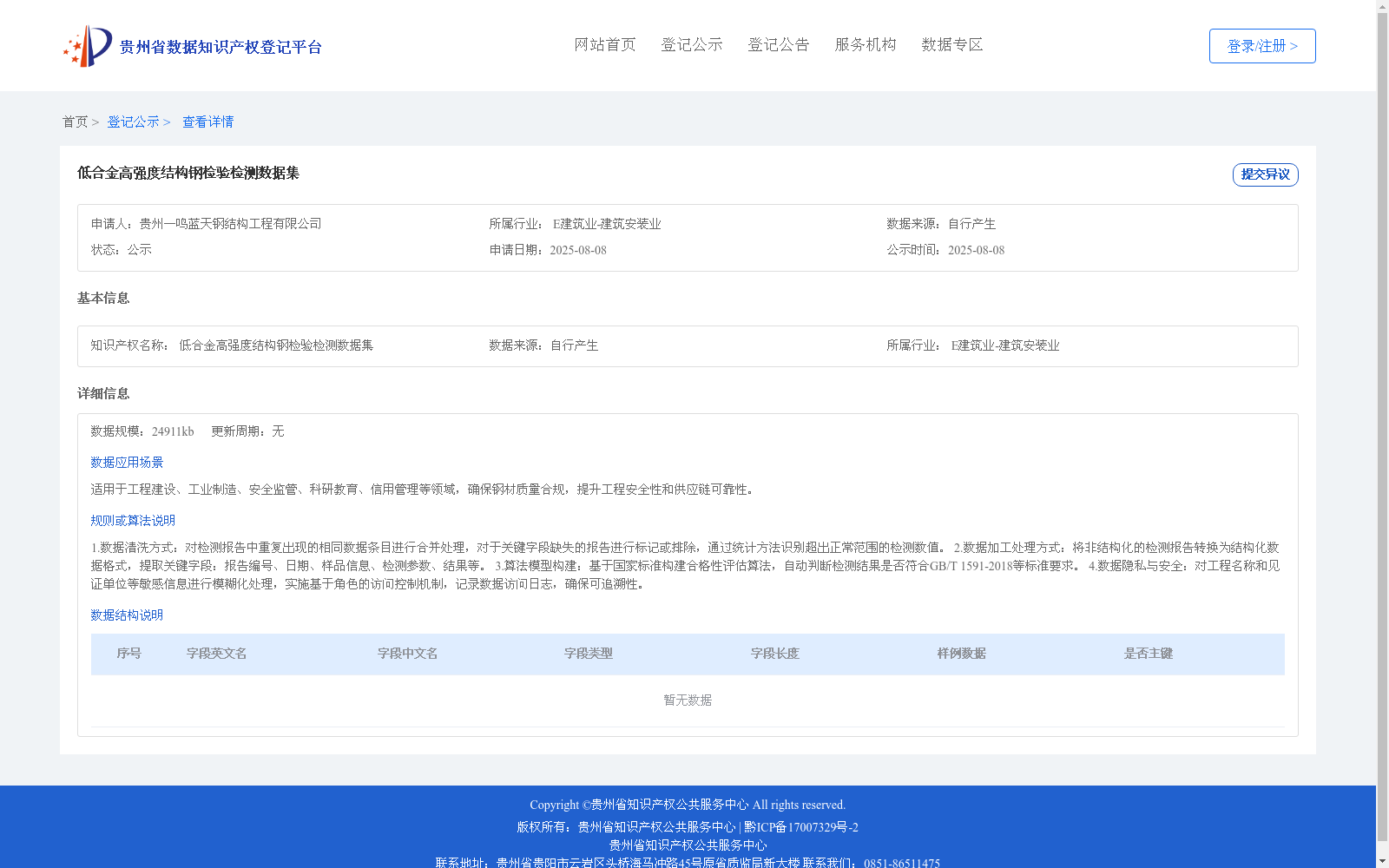Go to the 登记公告 menu item
The image size is (1389, 868).
point(779,44)
